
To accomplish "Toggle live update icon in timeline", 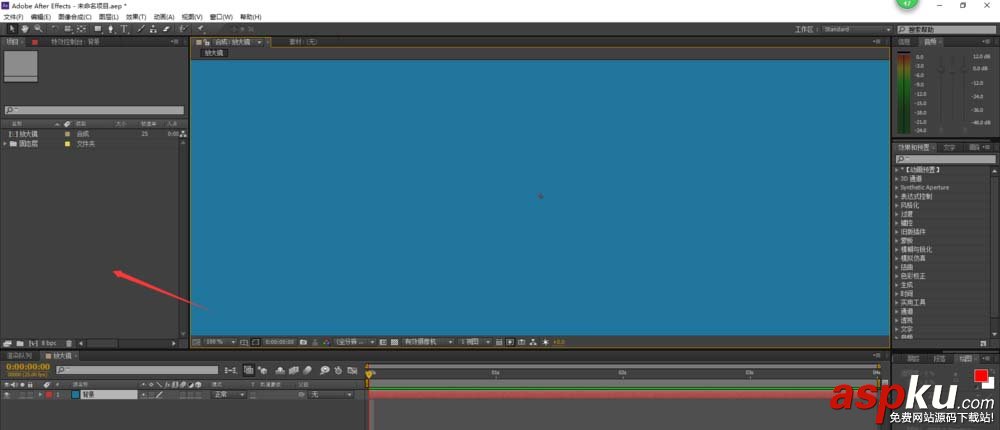I will [x=248, y=370].
